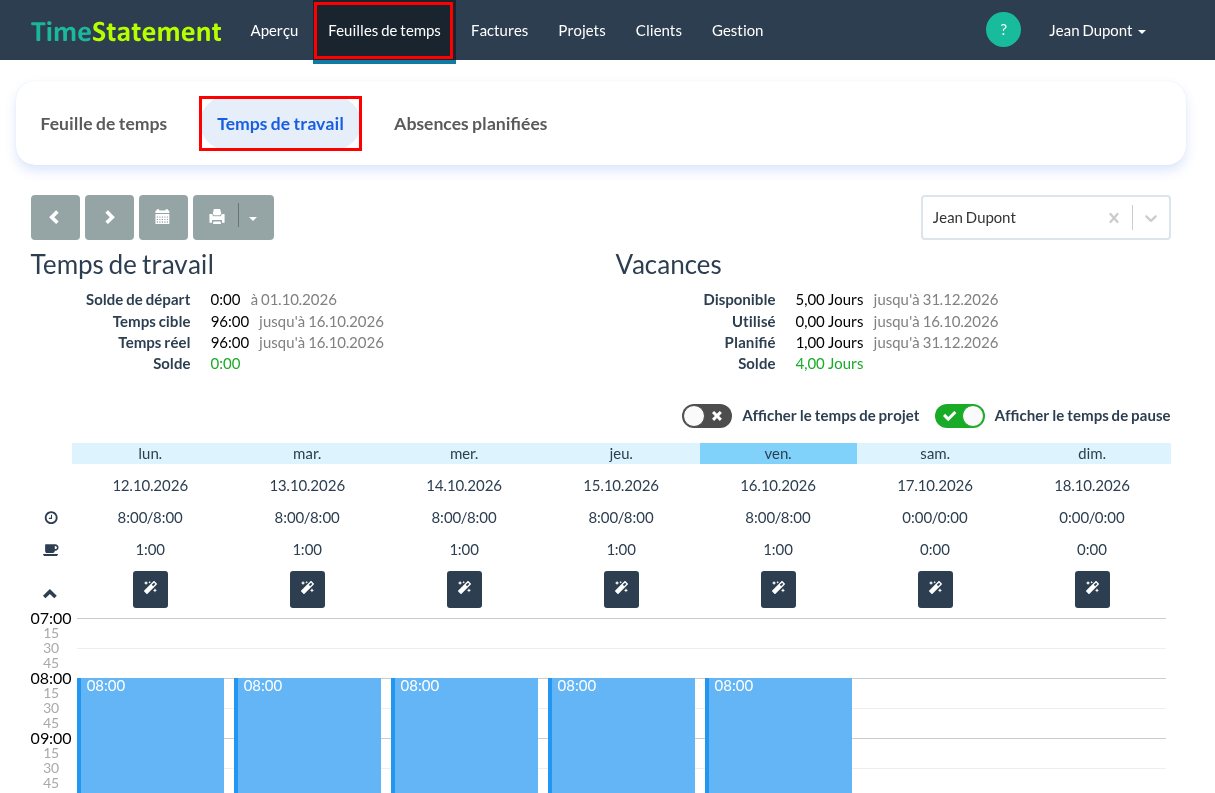This screenshot has height=793, width=1215.
Task: Open the Feuilles de temps menu
Action: click(384, 31)
